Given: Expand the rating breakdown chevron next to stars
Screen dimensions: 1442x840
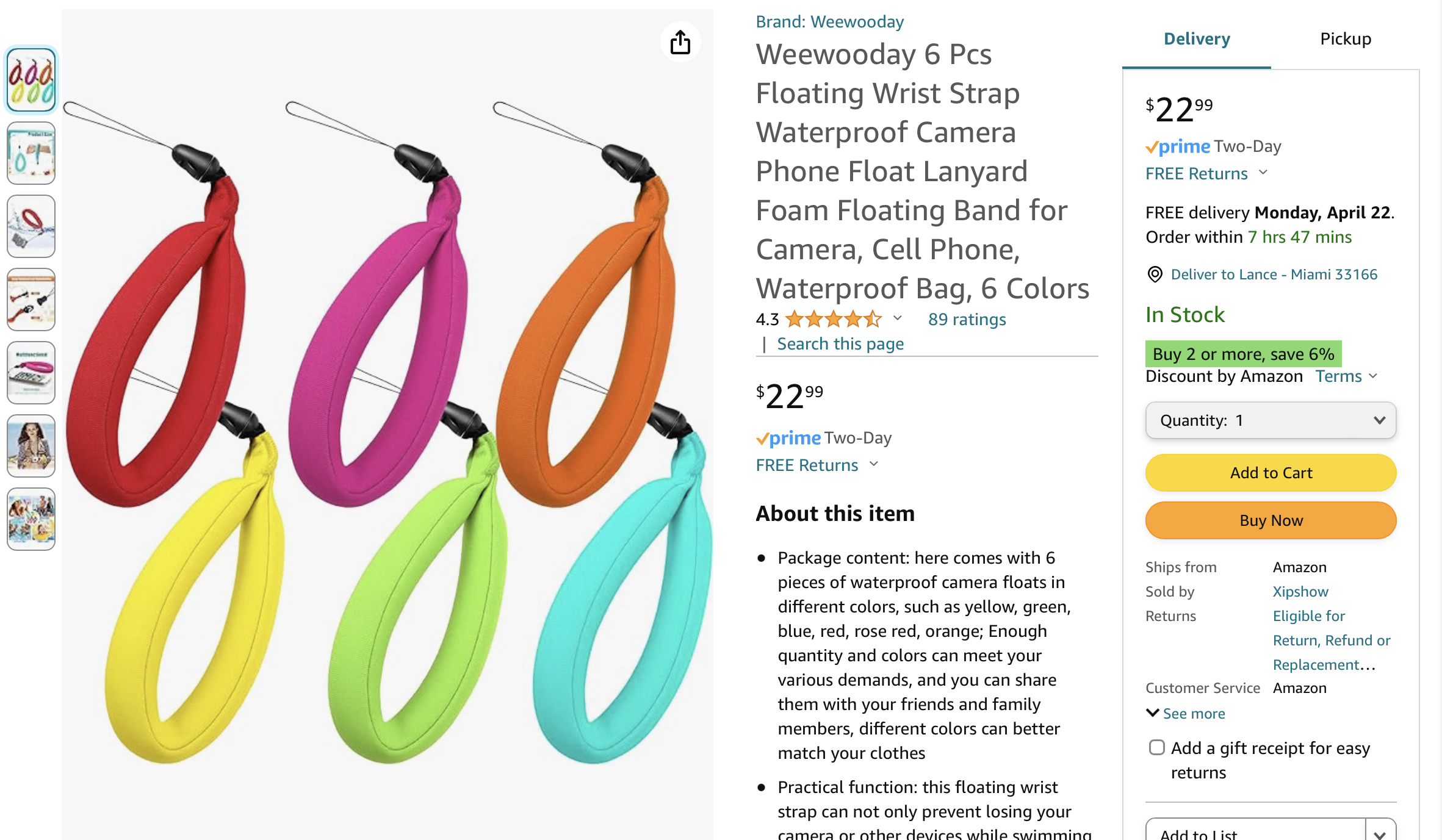Looking at the screenshot, I should coord(898,318).
